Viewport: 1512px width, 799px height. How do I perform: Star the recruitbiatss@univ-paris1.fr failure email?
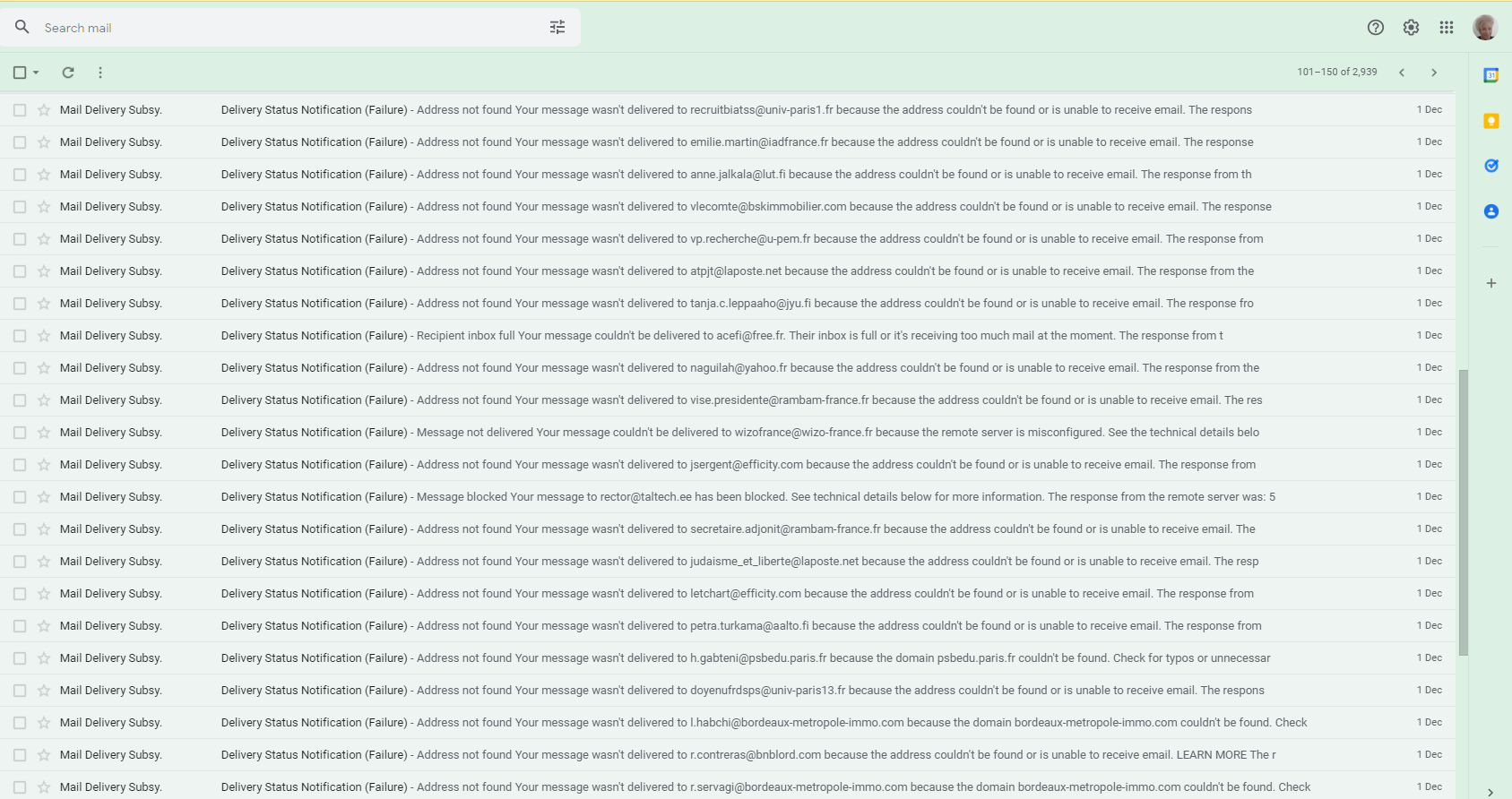click(44, 110)
